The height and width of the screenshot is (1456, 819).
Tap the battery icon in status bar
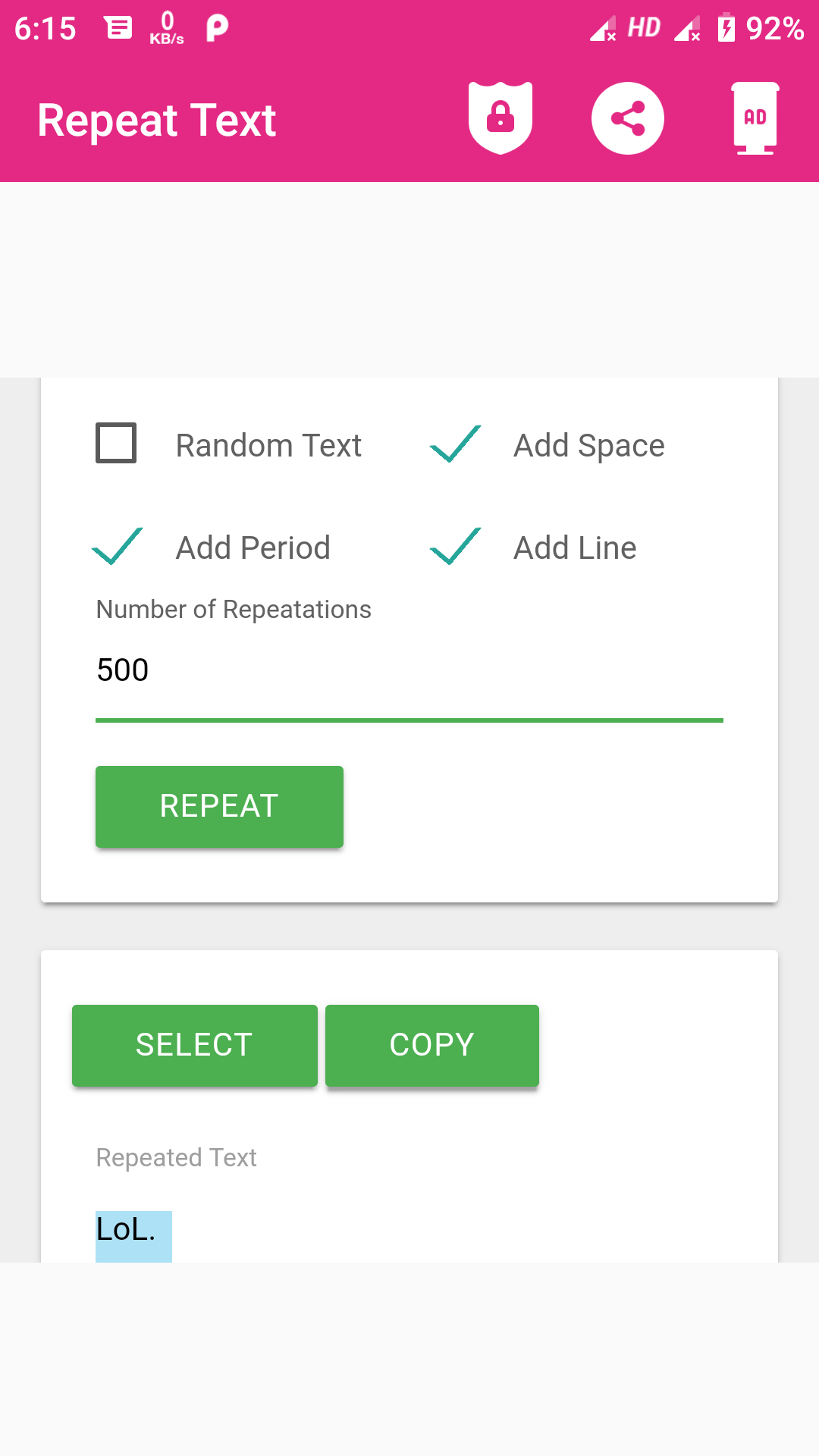(726, 29)
